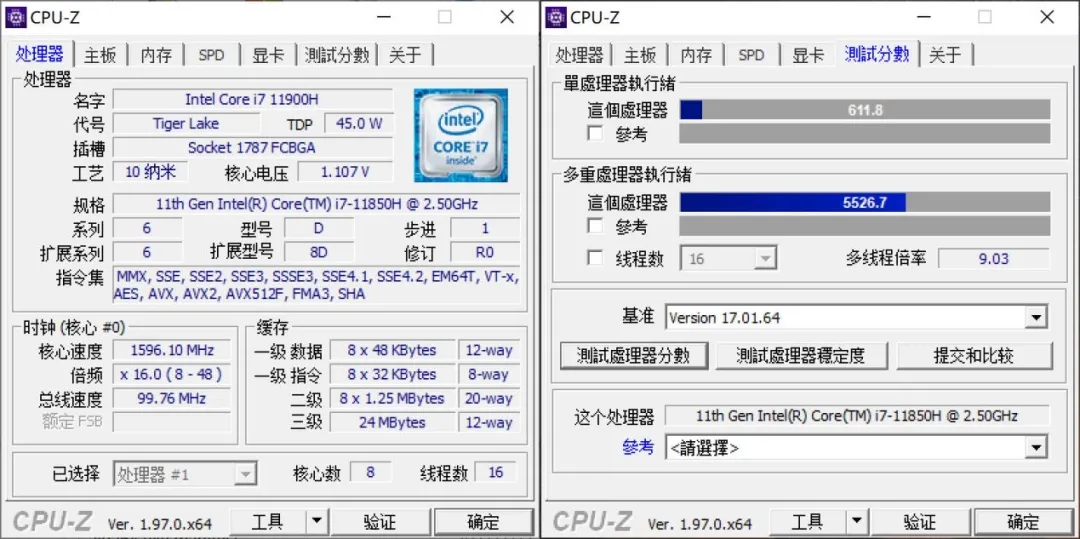Maximize the right CPU-Z window
Screen dimensions: 1080x539
[x=985, y=17]
